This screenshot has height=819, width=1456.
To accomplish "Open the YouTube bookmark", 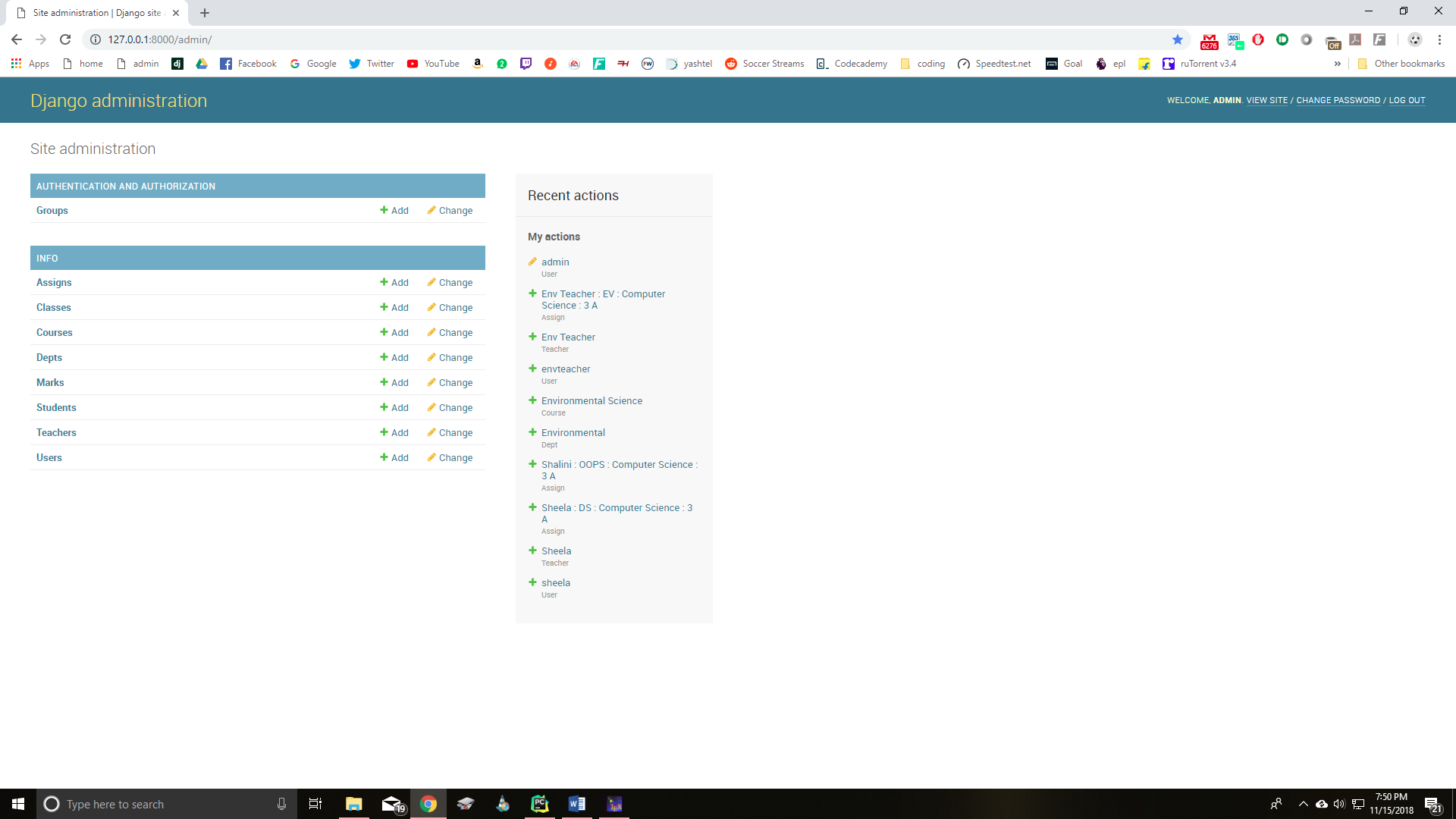I will pyautogui.click(x=433, y=64).
